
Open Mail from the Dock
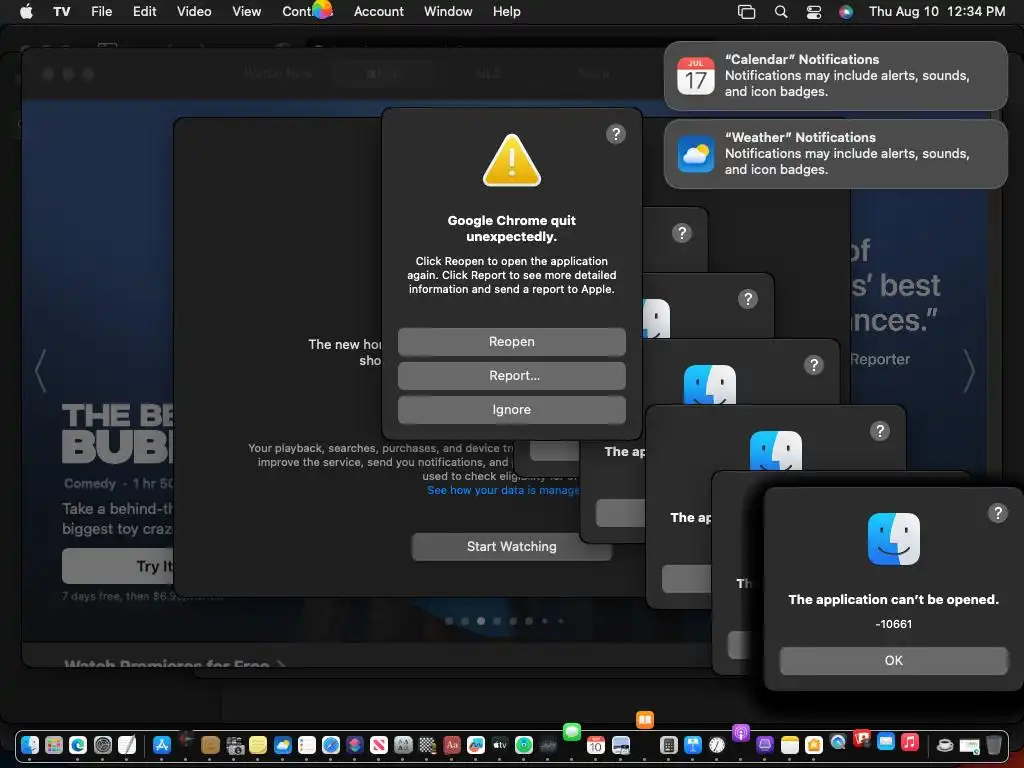[886, 741]
